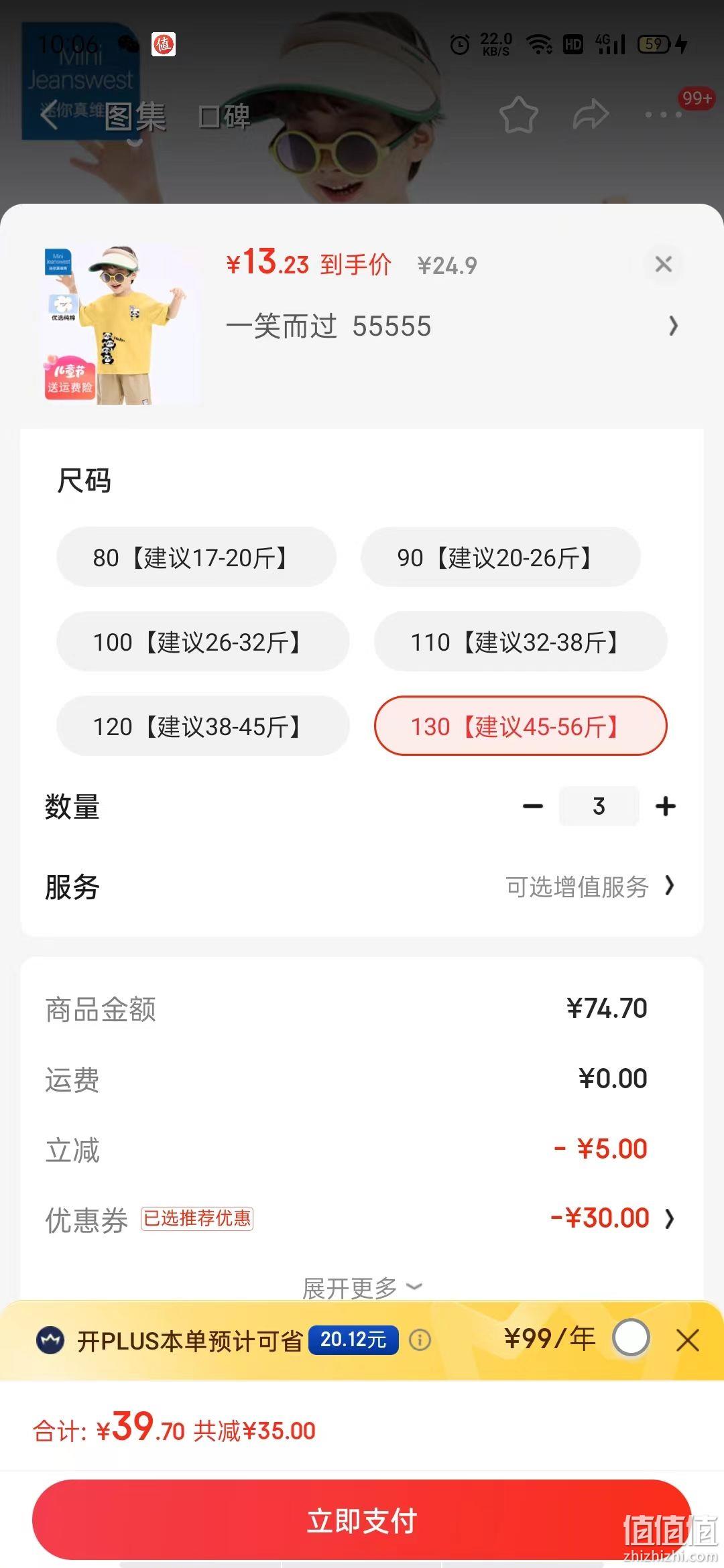Tap the PLUS info circle icon

point(420,1340)
